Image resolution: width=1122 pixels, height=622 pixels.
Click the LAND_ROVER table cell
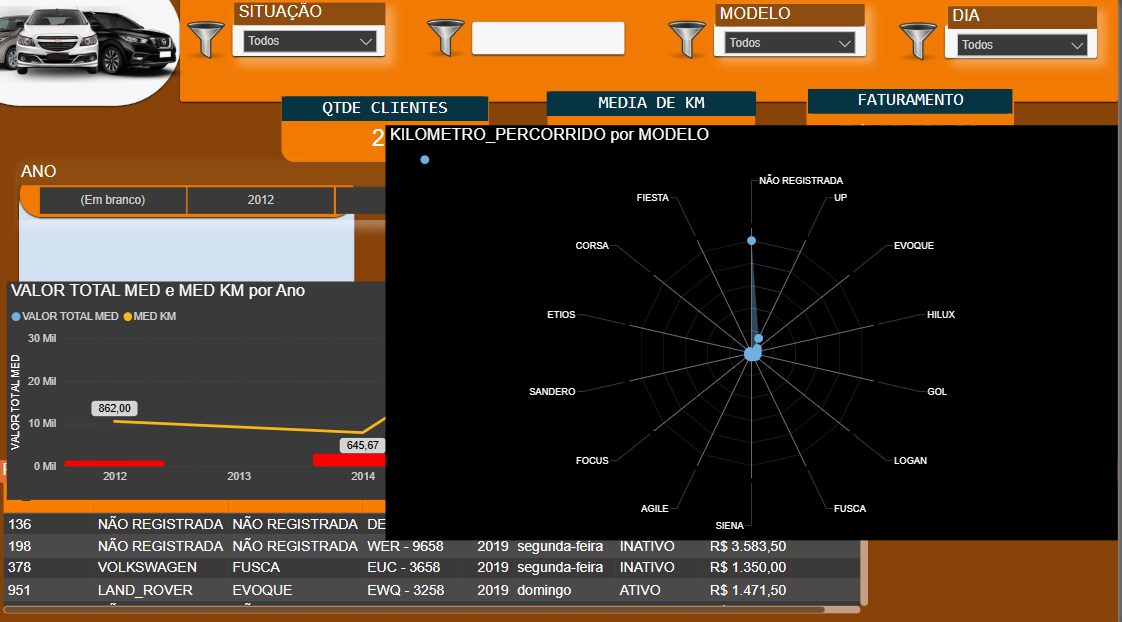click(x=145, y=590)
